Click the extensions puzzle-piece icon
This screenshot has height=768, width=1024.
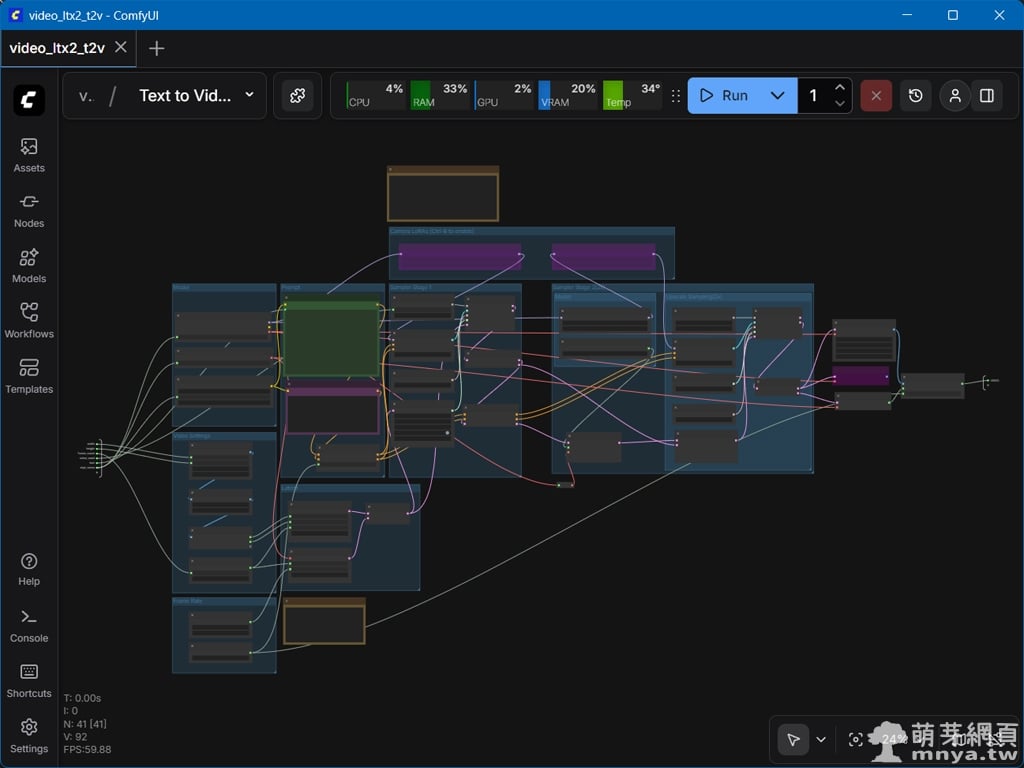[297, 96]
